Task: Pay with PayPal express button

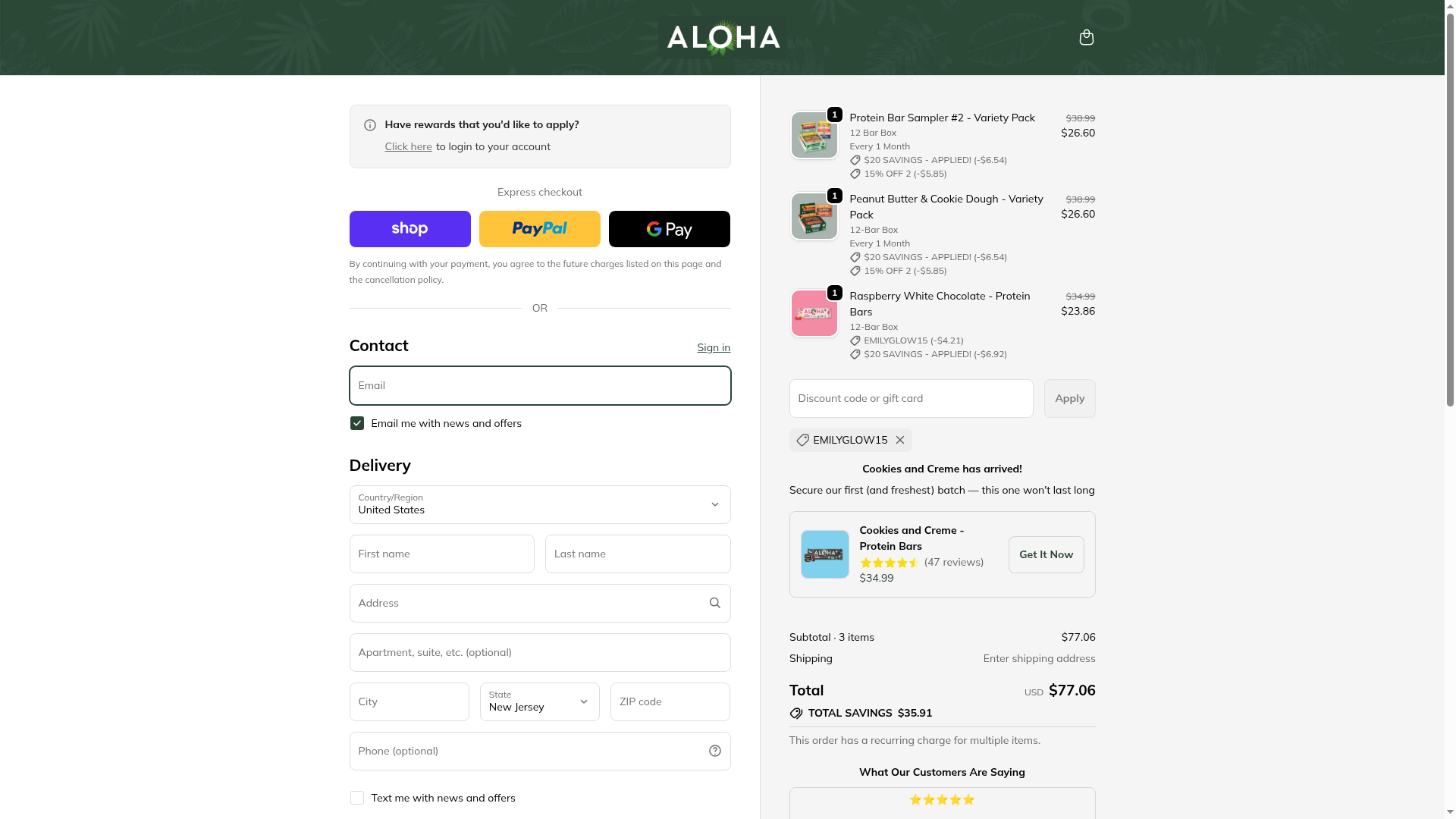Action: 540,229
